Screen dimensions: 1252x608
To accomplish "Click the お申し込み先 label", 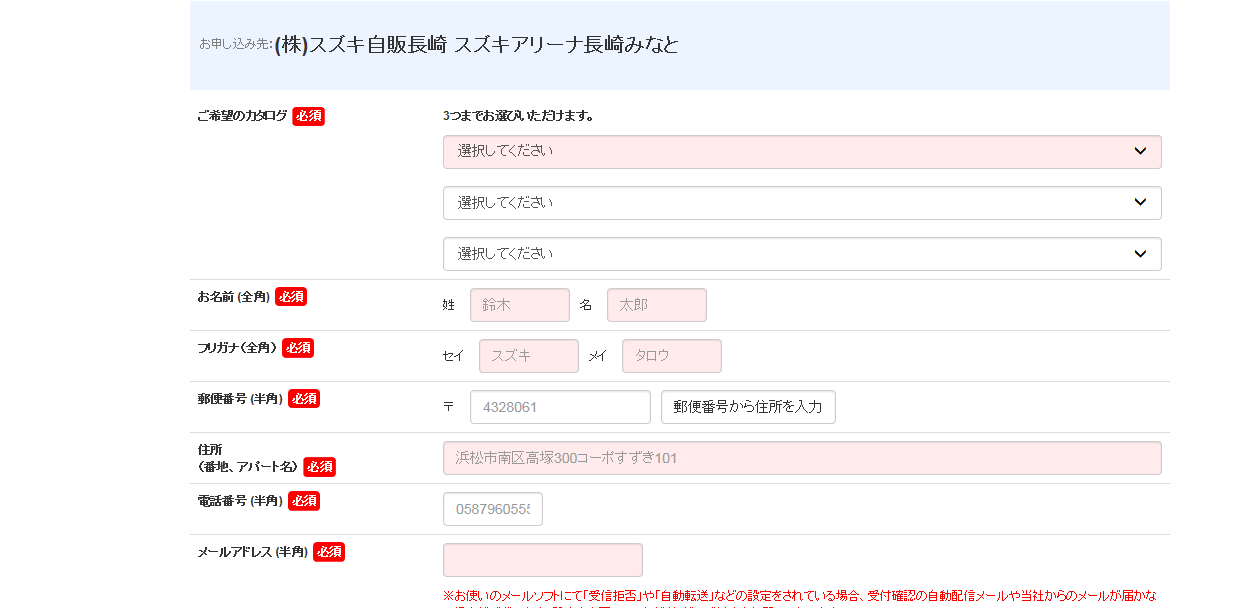I will click(235, 44).
